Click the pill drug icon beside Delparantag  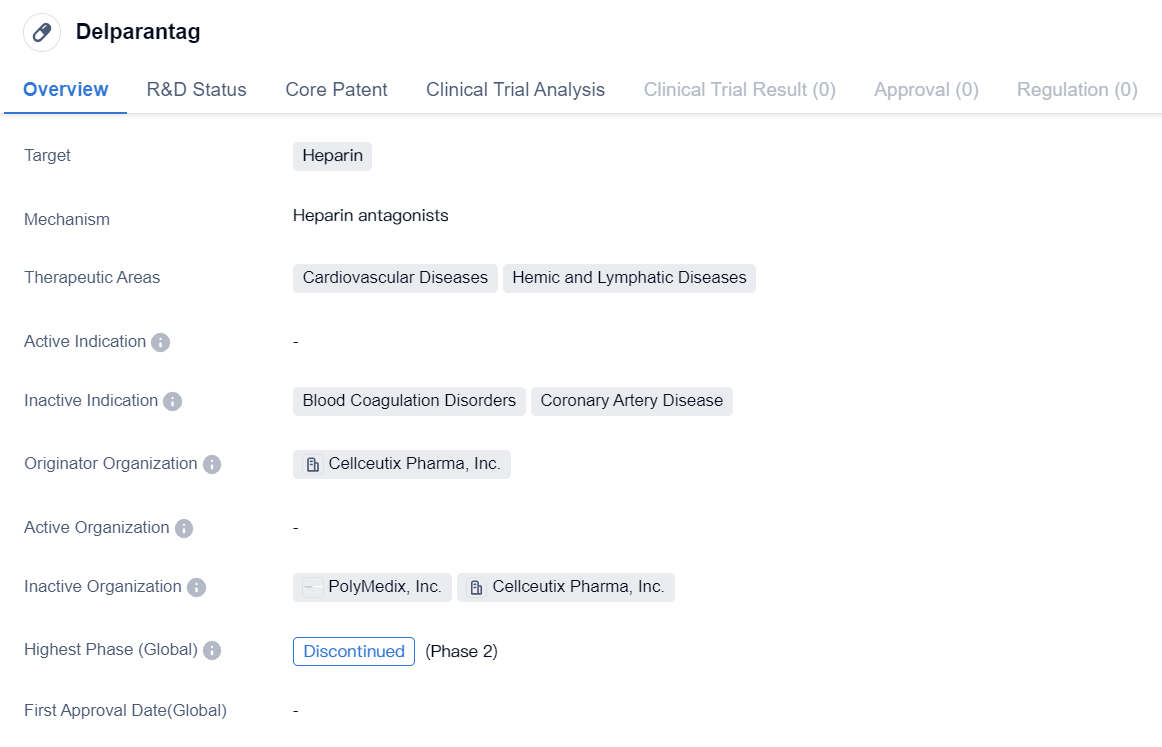pos(42,32)
